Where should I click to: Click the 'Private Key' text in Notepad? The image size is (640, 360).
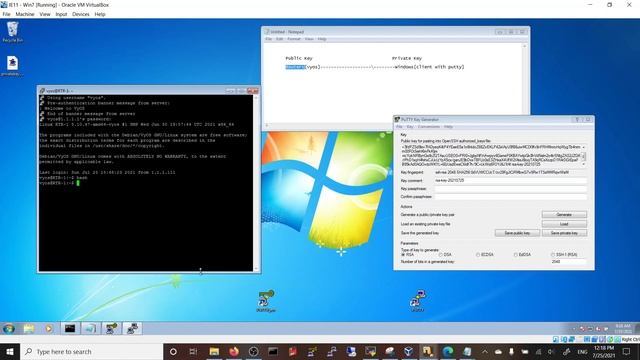tap(407, 58)
